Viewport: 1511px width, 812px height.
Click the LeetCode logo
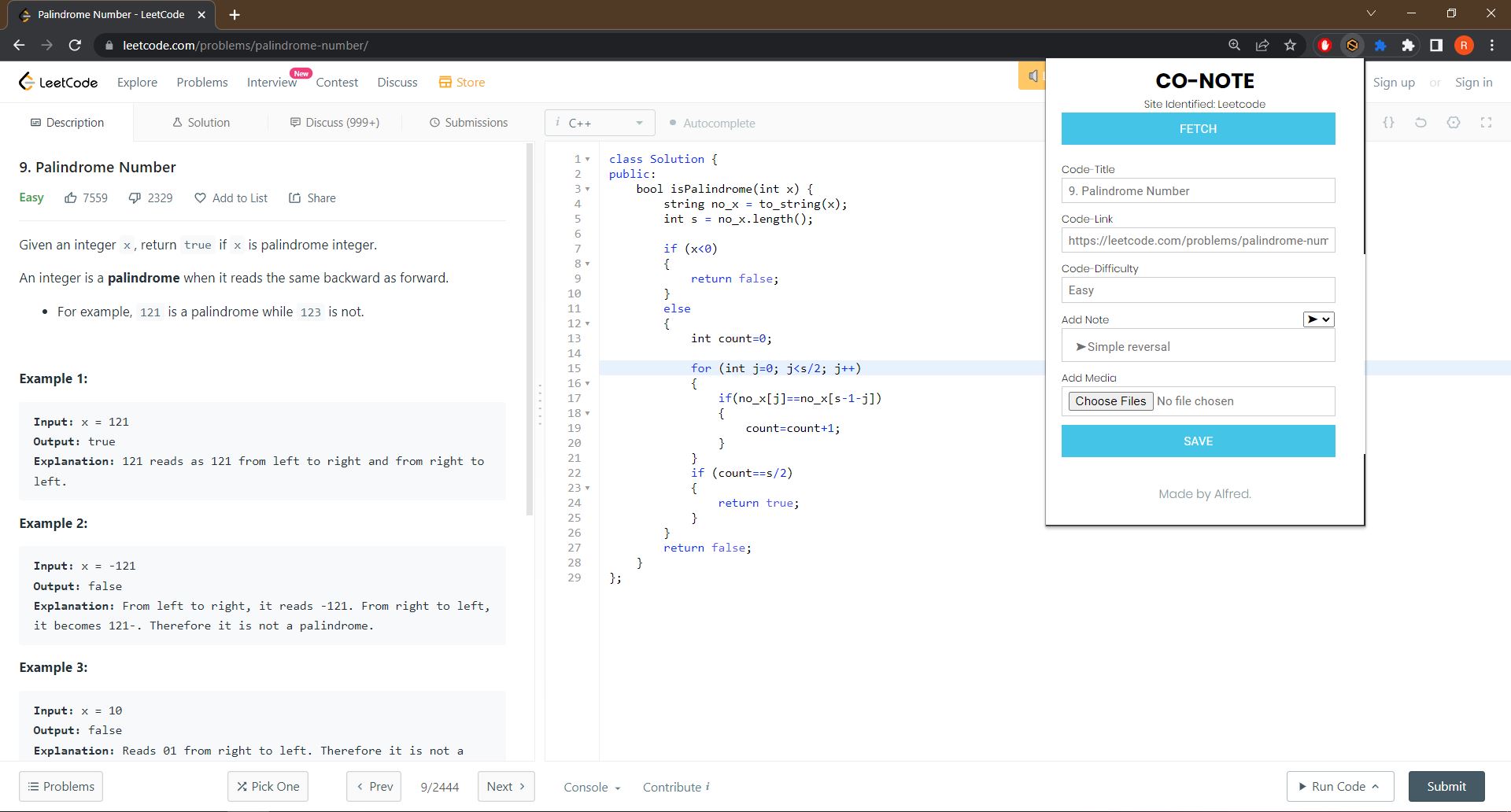58,82
